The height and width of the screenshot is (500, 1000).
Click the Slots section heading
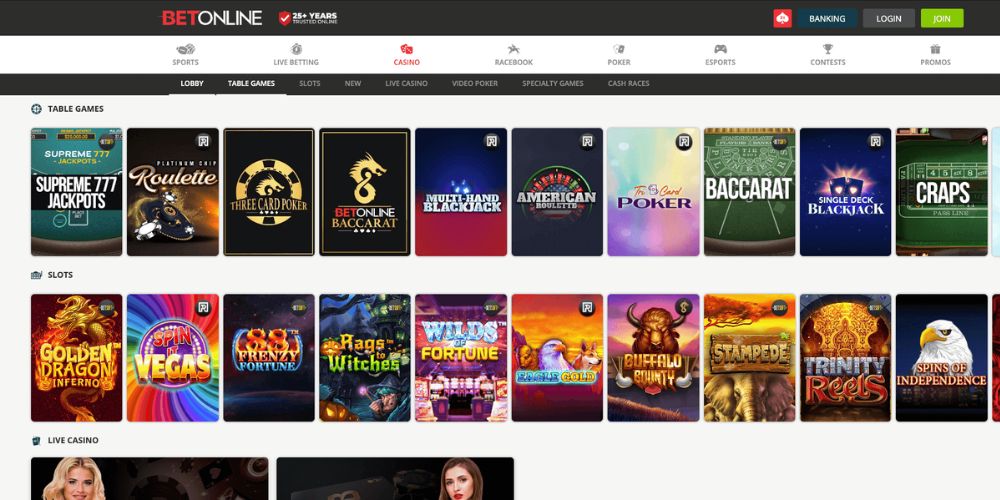[x=60, y=275]
